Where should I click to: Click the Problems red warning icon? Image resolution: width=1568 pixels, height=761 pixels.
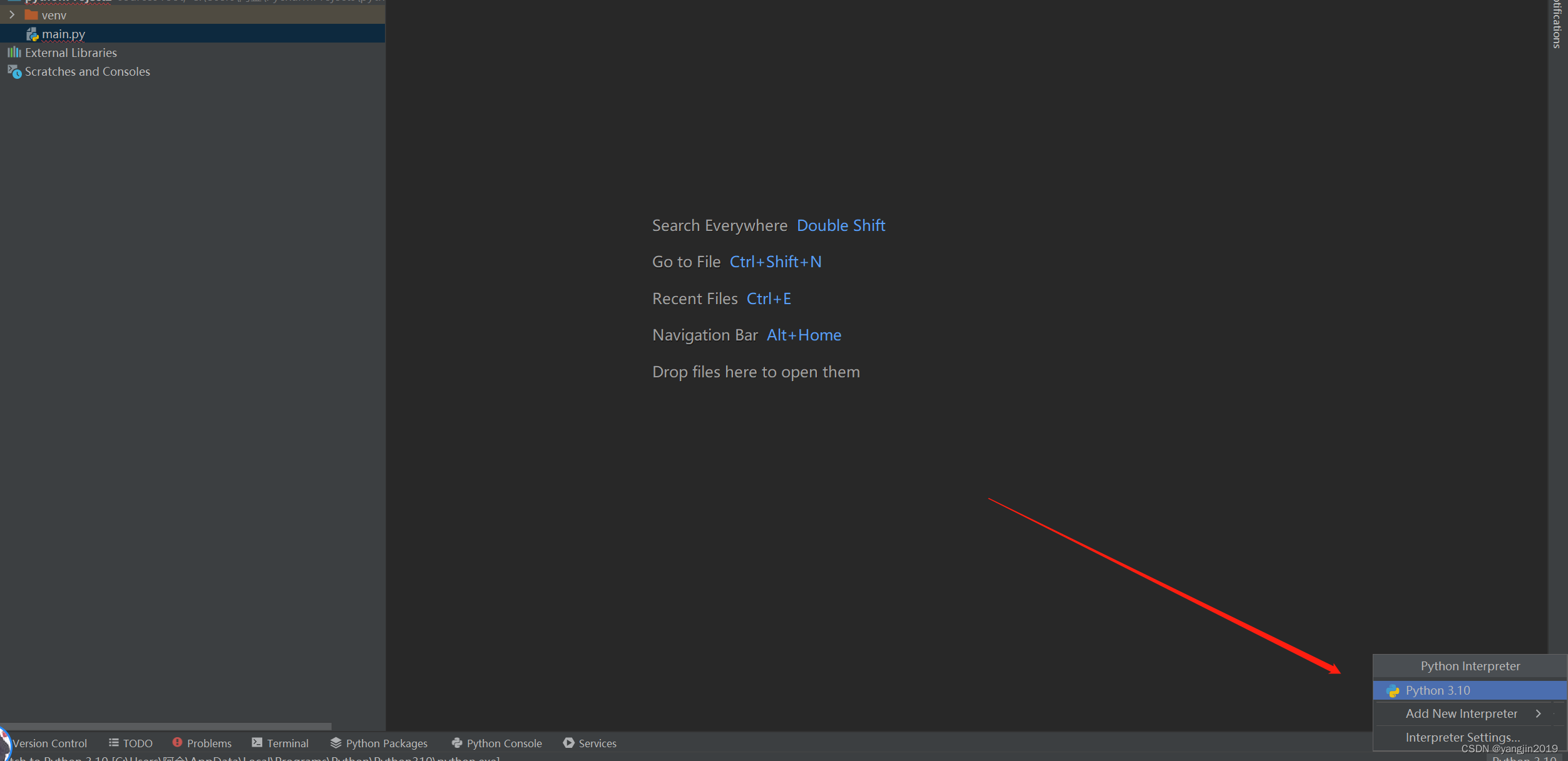(x=177, y=742)
